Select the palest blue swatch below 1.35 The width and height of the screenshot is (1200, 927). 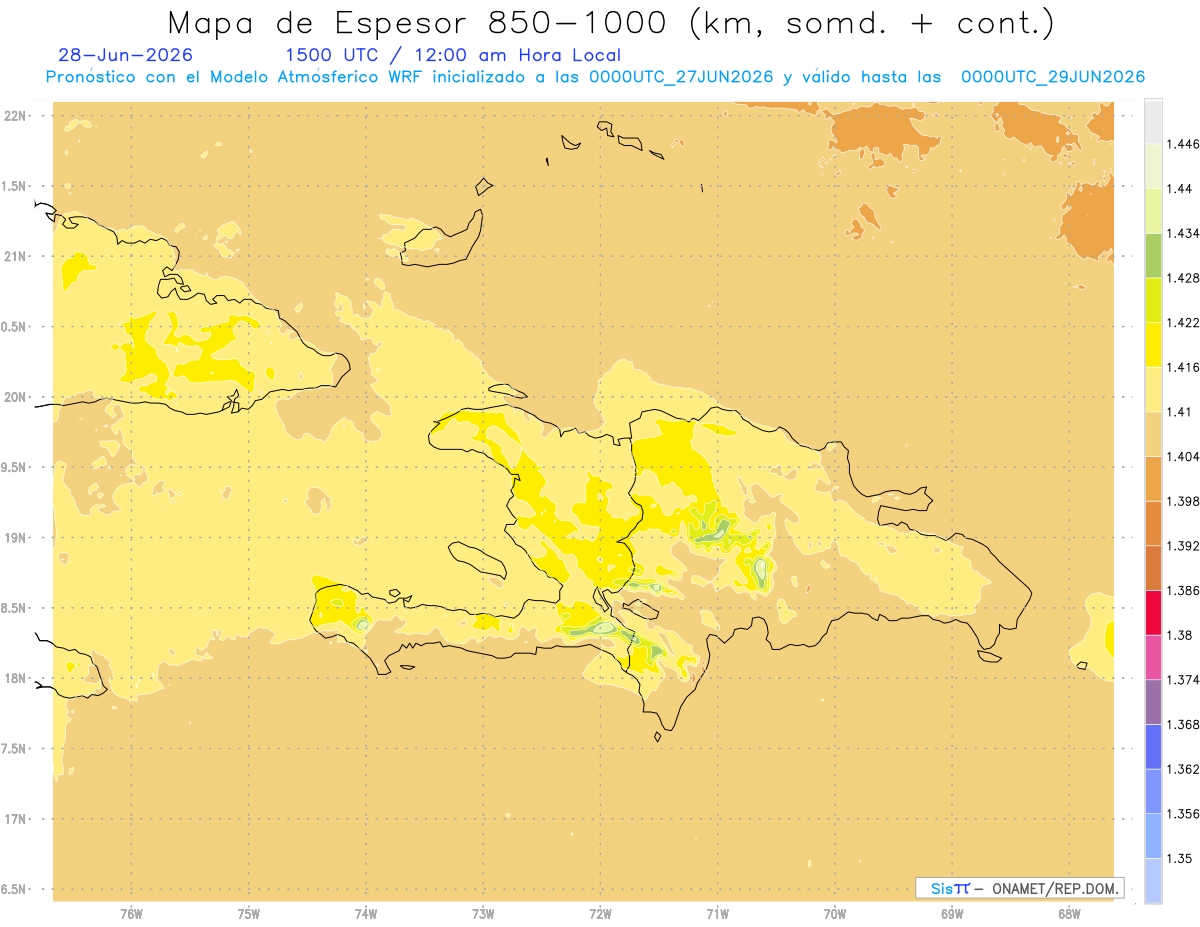pyautogui.click(x=1153, y=881)
